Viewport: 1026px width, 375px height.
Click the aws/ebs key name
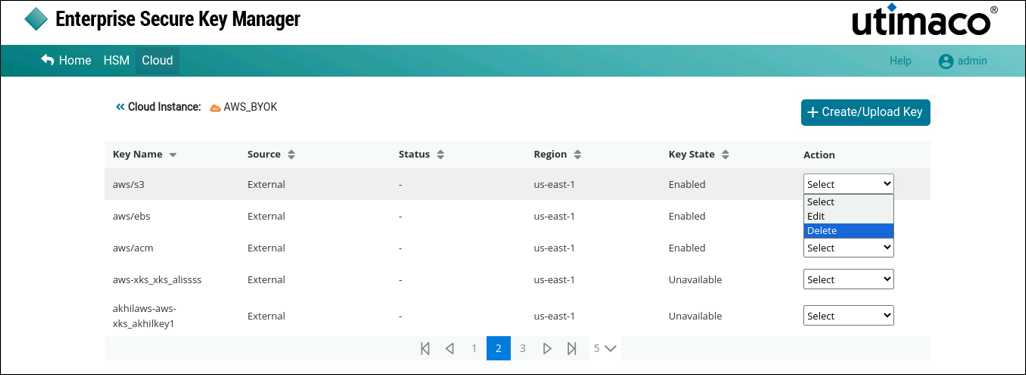point(132,216)
